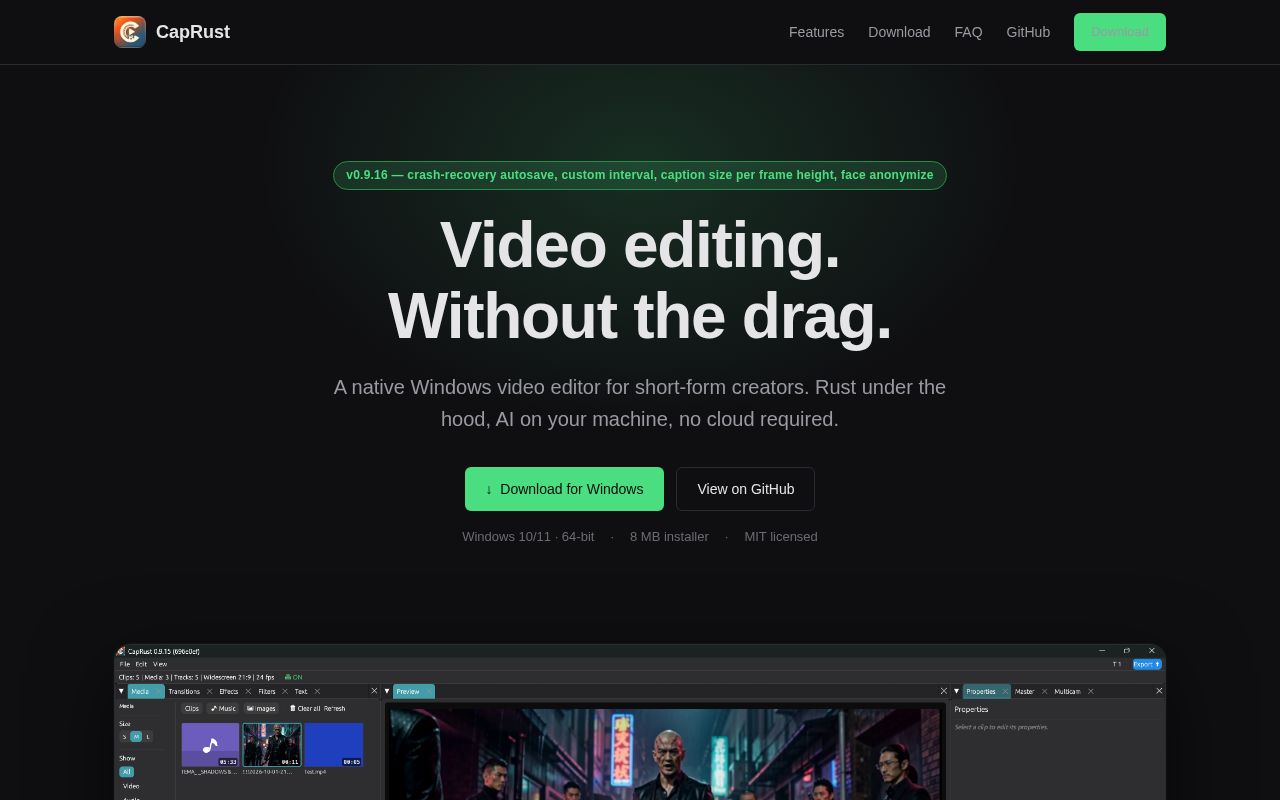
Task: Choose size M toggle in Media panel
Action: click(136, 737)
